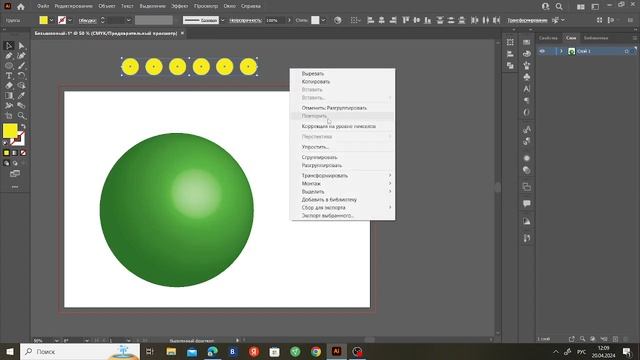Open the Comments panel icon
The height and width of the screenshot is (360, 640).
[x=527, y=203]
